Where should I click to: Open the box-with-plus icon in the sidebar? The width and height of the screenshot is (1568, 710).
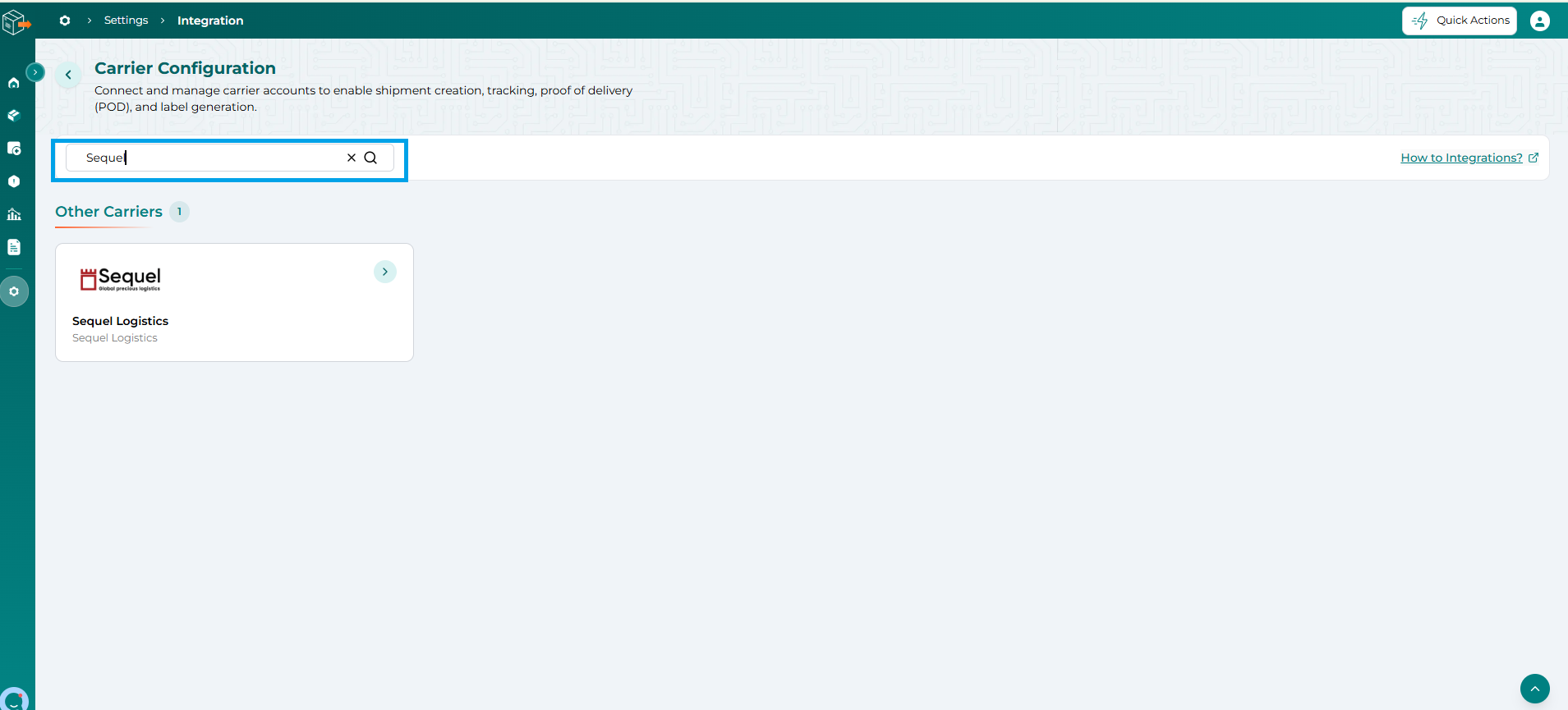pyautogui.click(x=14, y=149)
